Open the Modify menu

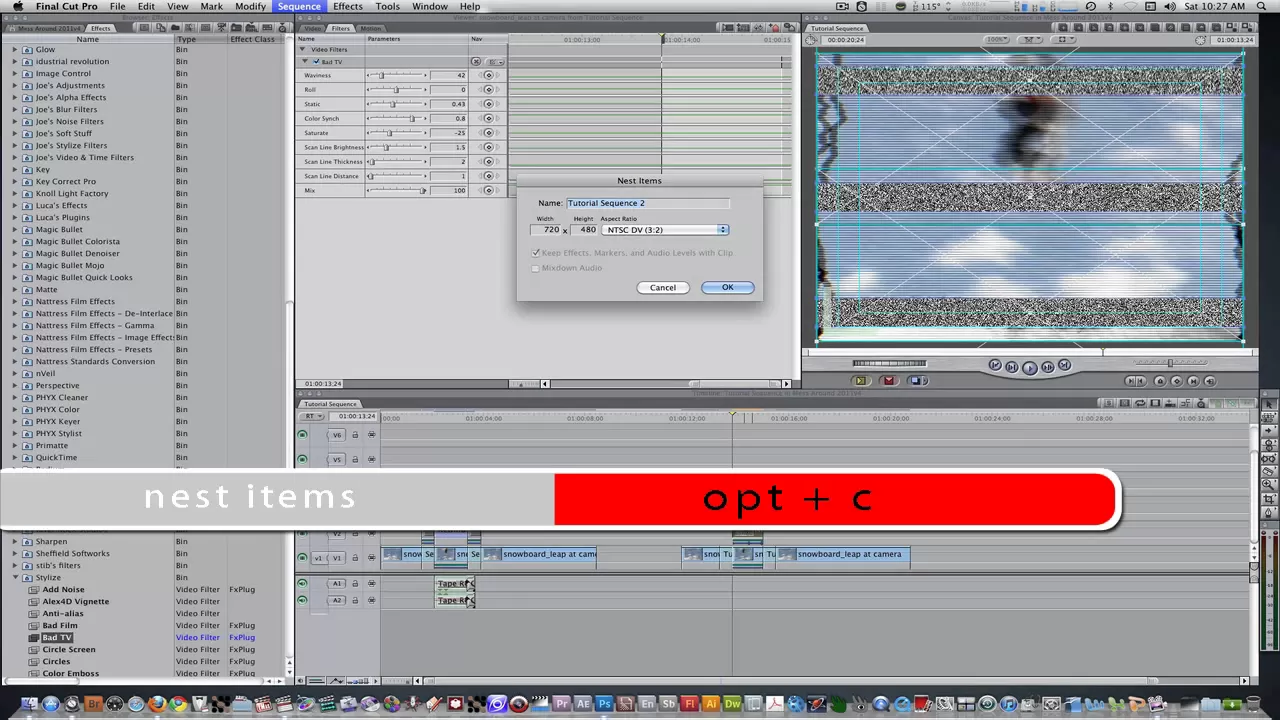(x=250, y=7)
